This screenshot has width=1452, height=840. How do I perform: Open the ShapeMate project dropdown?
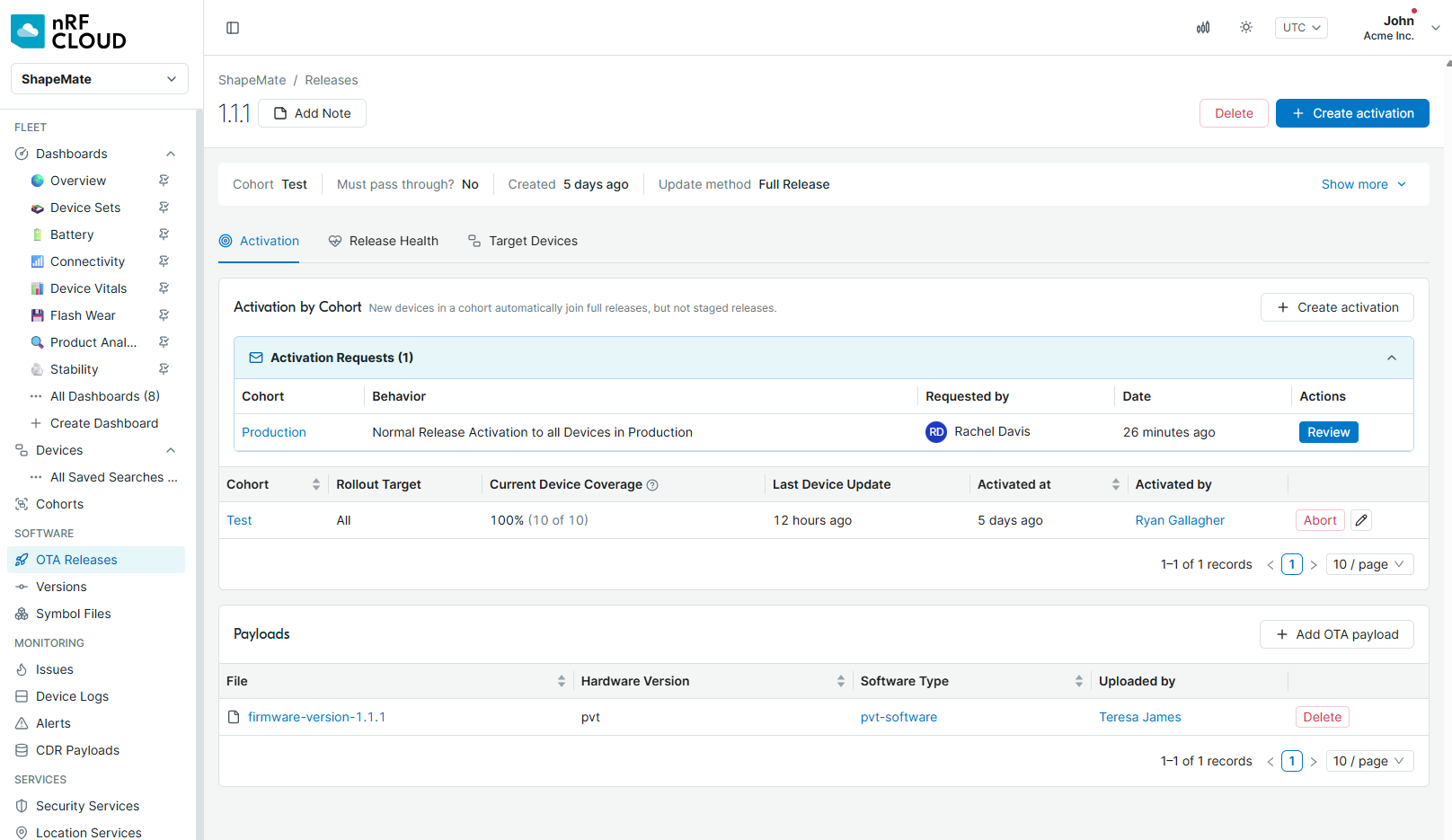tap(100, 79)
